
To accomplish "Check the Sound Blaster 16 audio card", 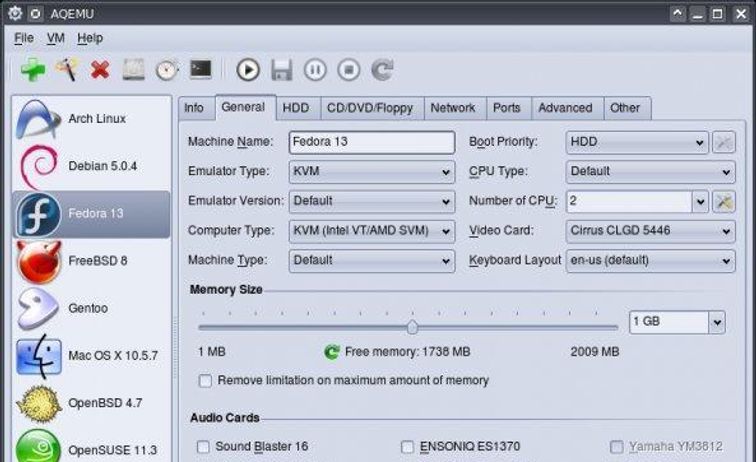I will pyautogui.click(x=203, y=447).
